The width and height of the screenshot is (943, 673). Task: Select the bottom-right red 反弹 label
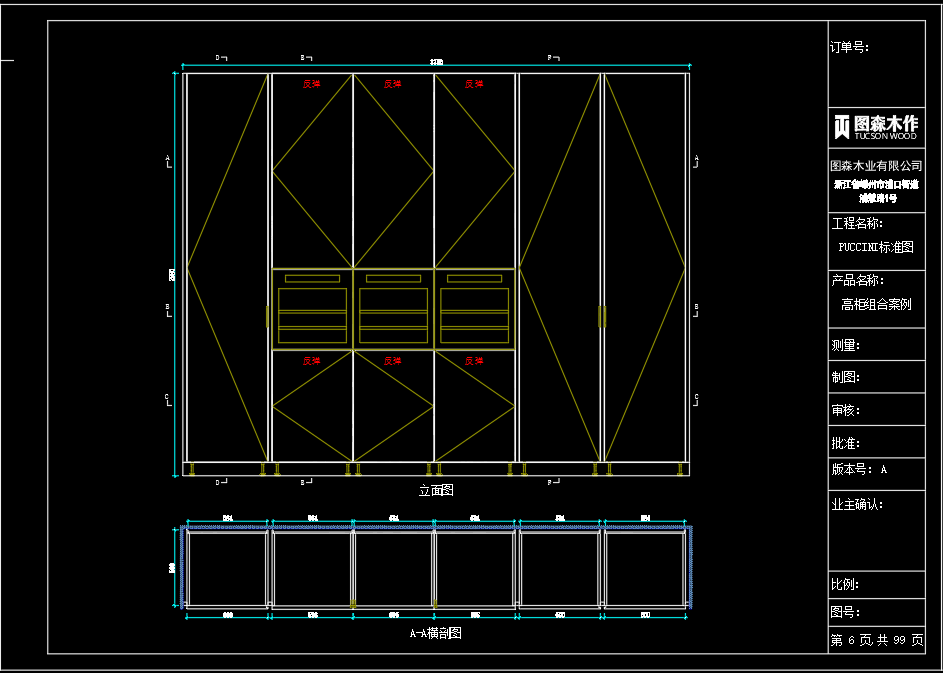coord(474,361)
